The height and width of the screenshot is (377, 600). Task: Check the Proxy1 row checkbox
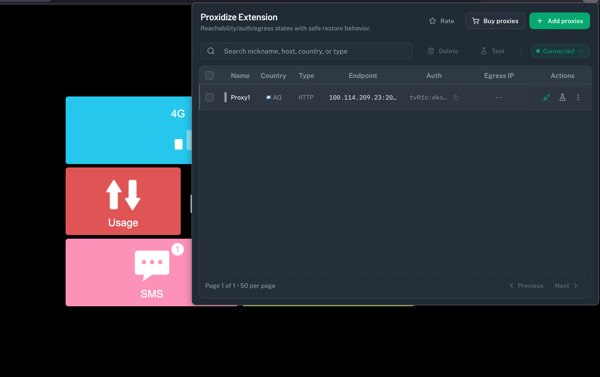[x=209, y=97]
